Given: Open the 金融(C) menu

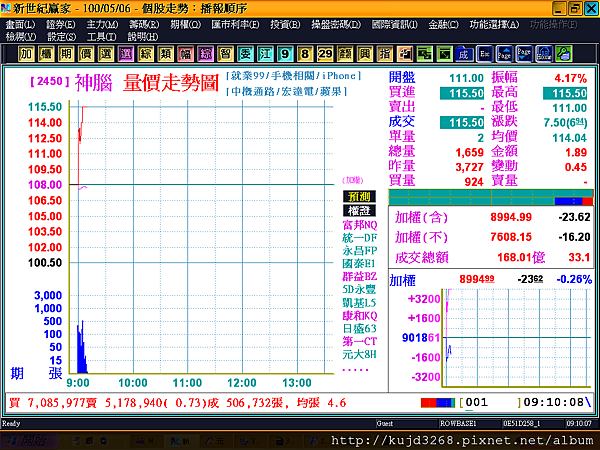Looking at the screenshot, I should tap(443, 25).
